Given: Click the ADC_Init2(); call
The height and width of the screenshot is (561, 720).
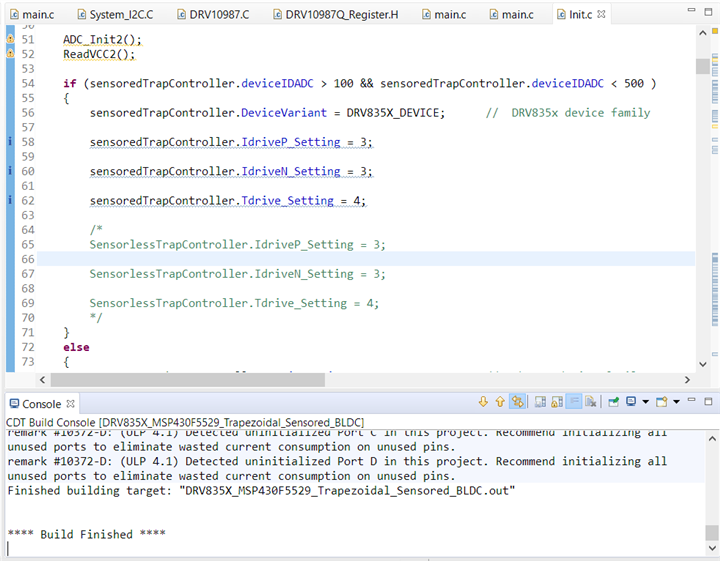Looking at the screenshot, I should 102,39.
